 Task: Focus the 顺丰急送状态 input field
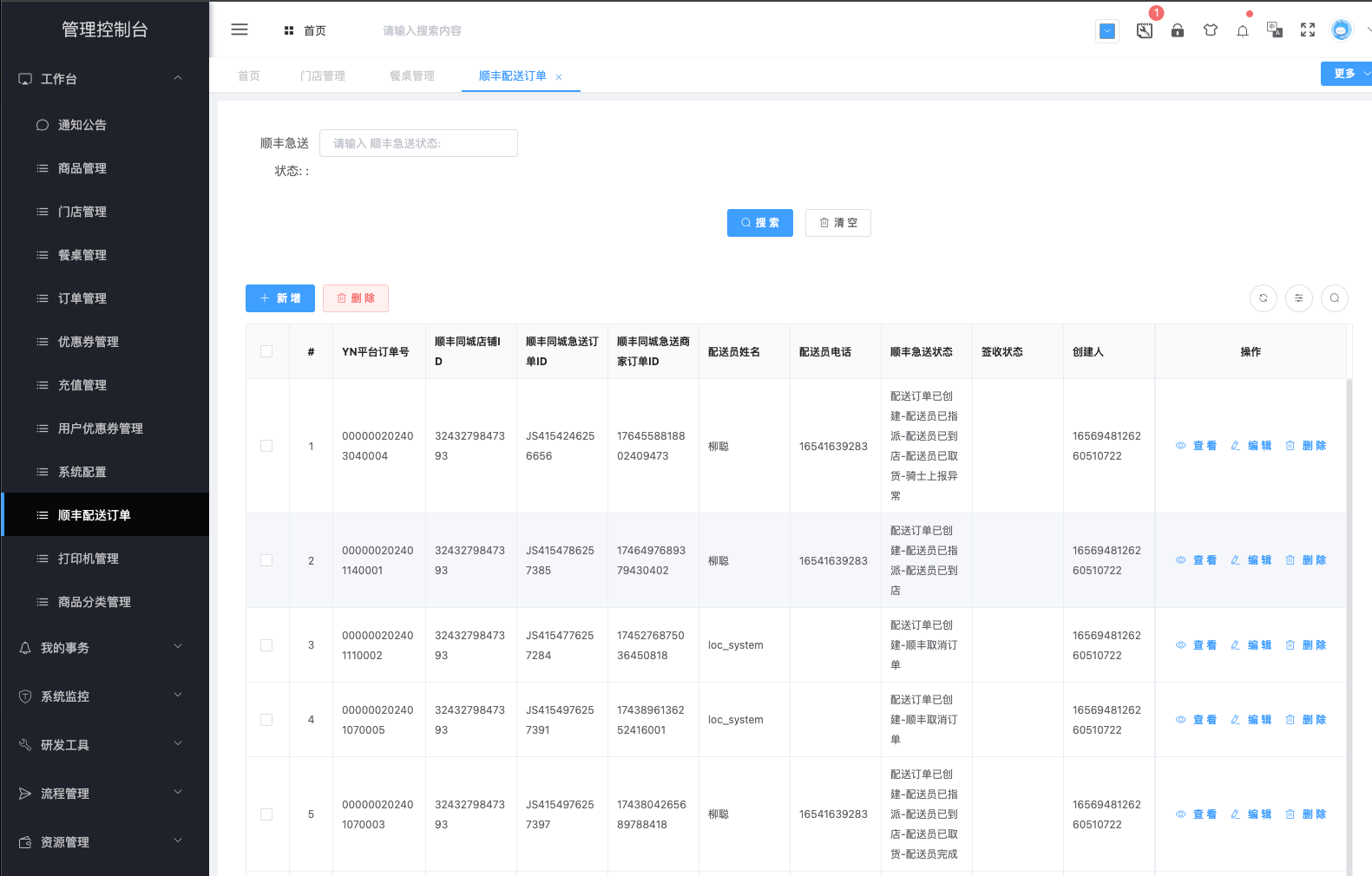coord(418,143)
